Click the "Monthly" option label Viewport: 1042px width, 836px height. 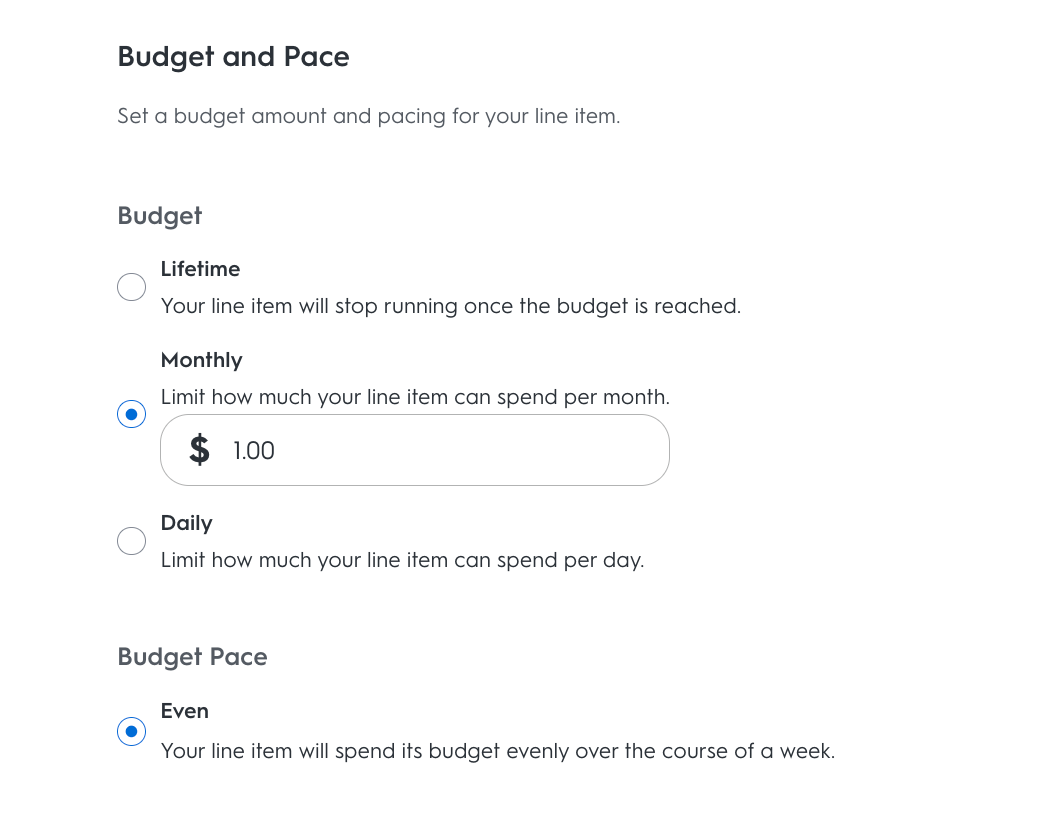(x=201, y=360)
